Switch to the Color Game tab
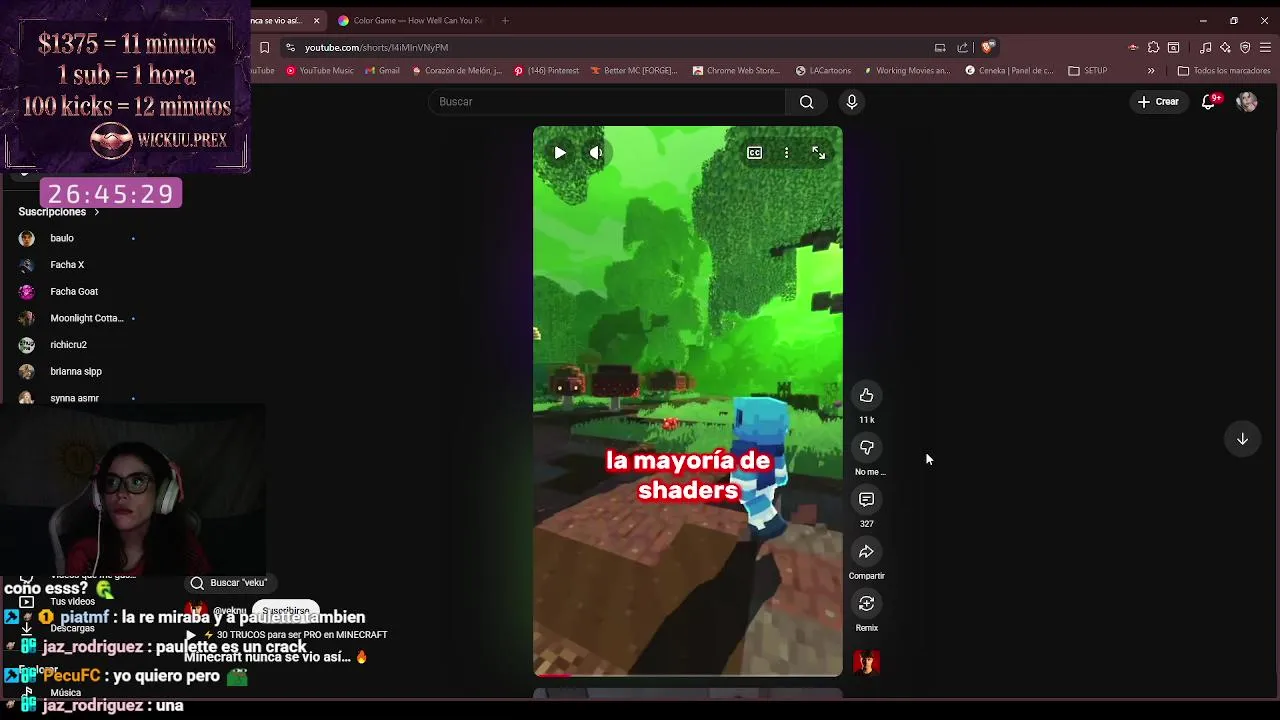 410,20
